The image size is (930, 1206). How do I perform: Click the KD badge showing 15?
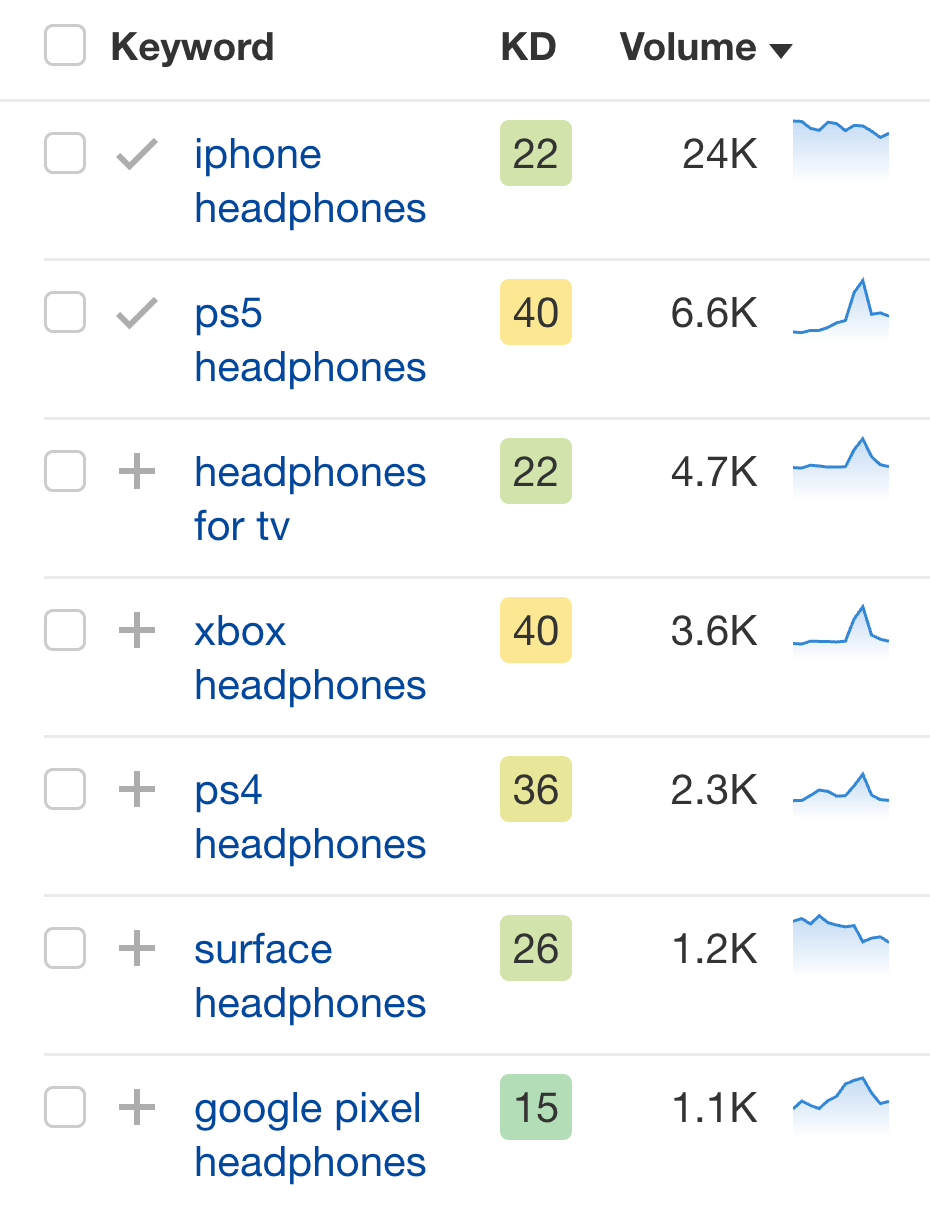tap(536, 1107)
